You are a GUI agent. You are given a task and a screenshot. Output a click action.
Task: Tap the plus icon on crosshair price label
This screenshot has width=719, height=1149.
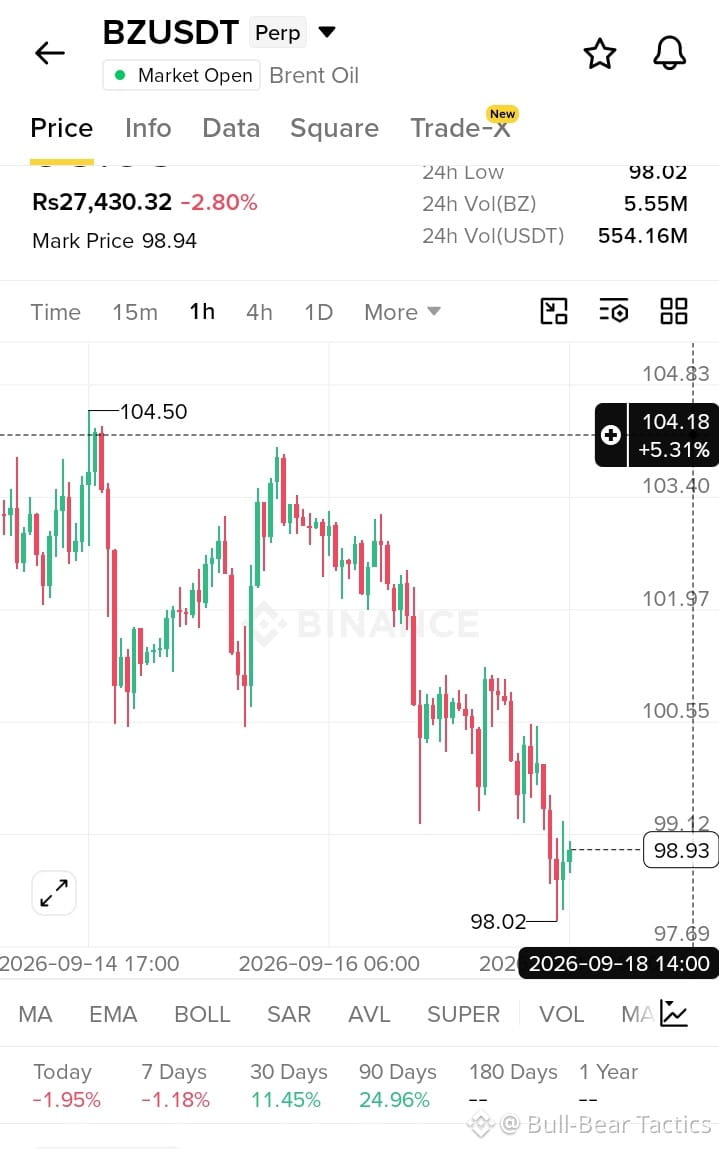[x=611, y=435]
